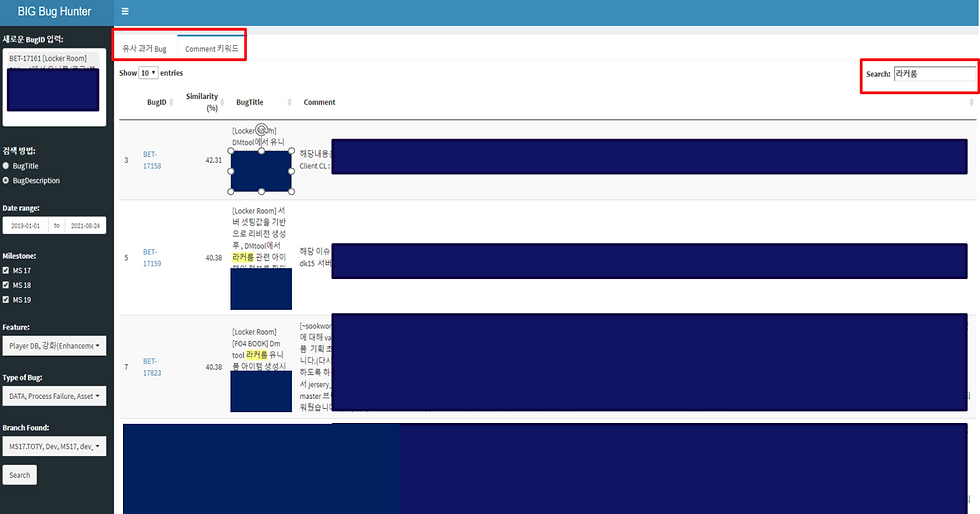
Task: Click row number 5 cell
Action: [x=126, y=258]
